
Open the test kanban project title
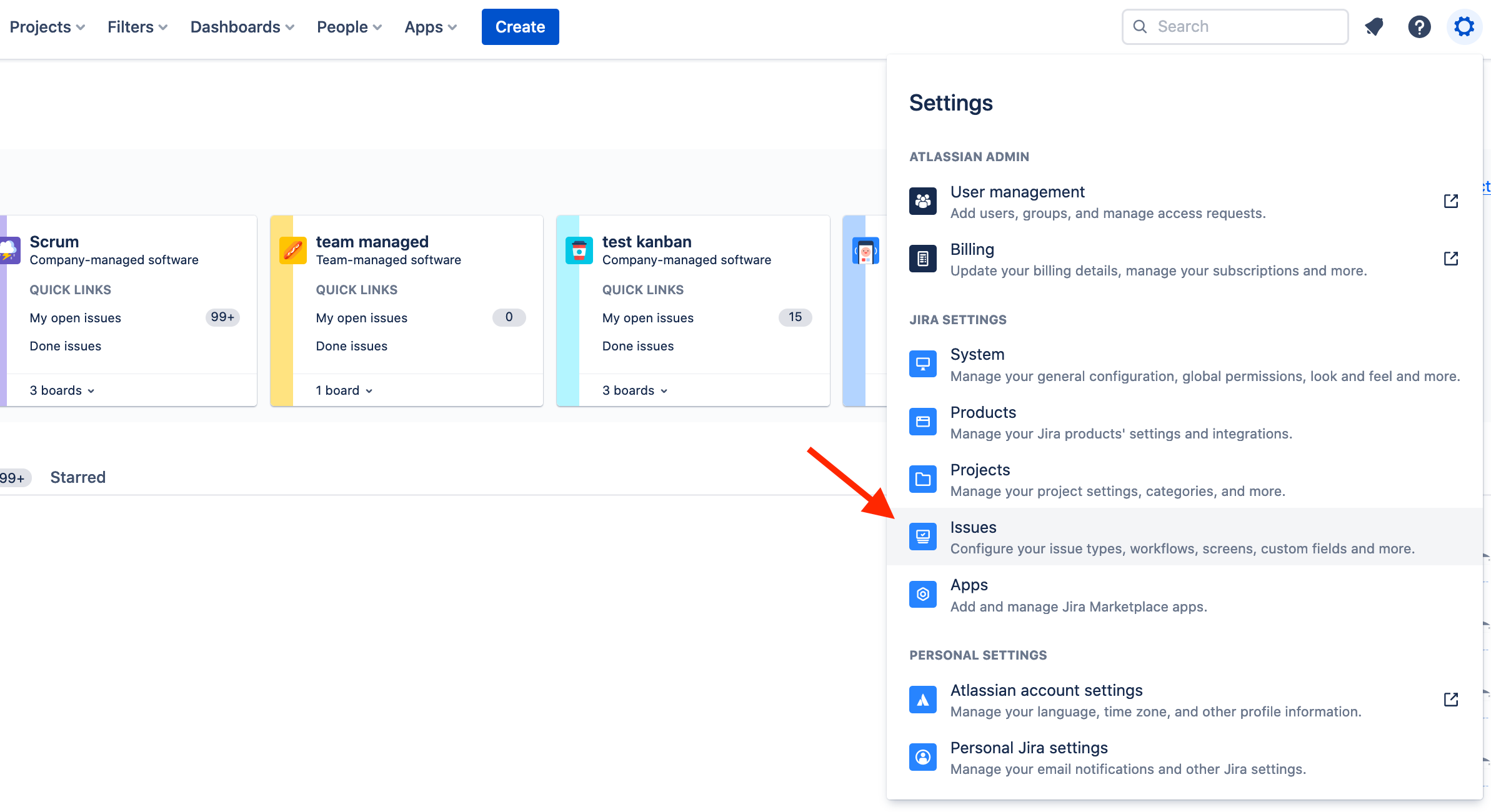click(647, 242)
